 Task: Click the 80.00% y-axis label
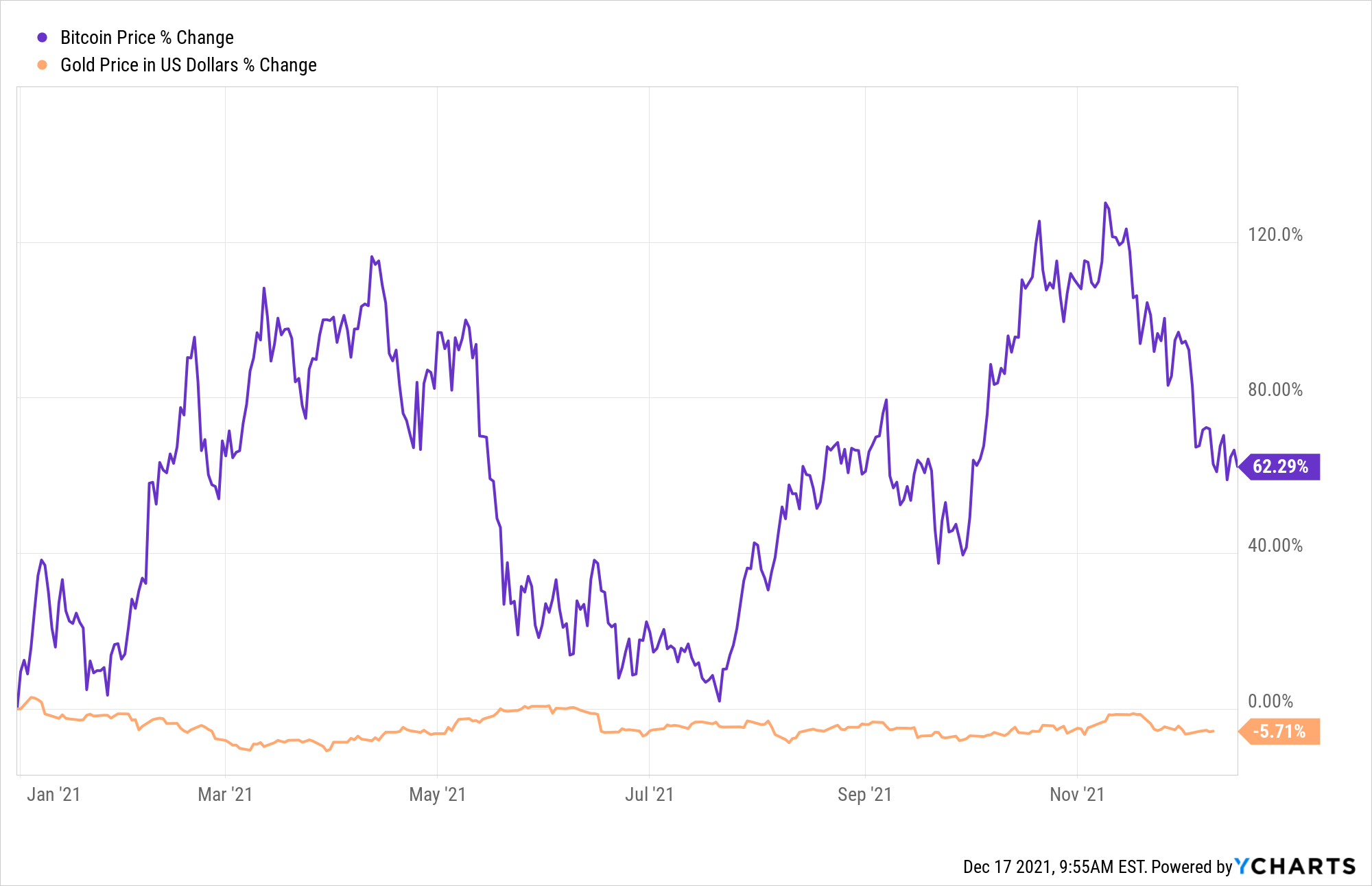tap(1275, 390)
